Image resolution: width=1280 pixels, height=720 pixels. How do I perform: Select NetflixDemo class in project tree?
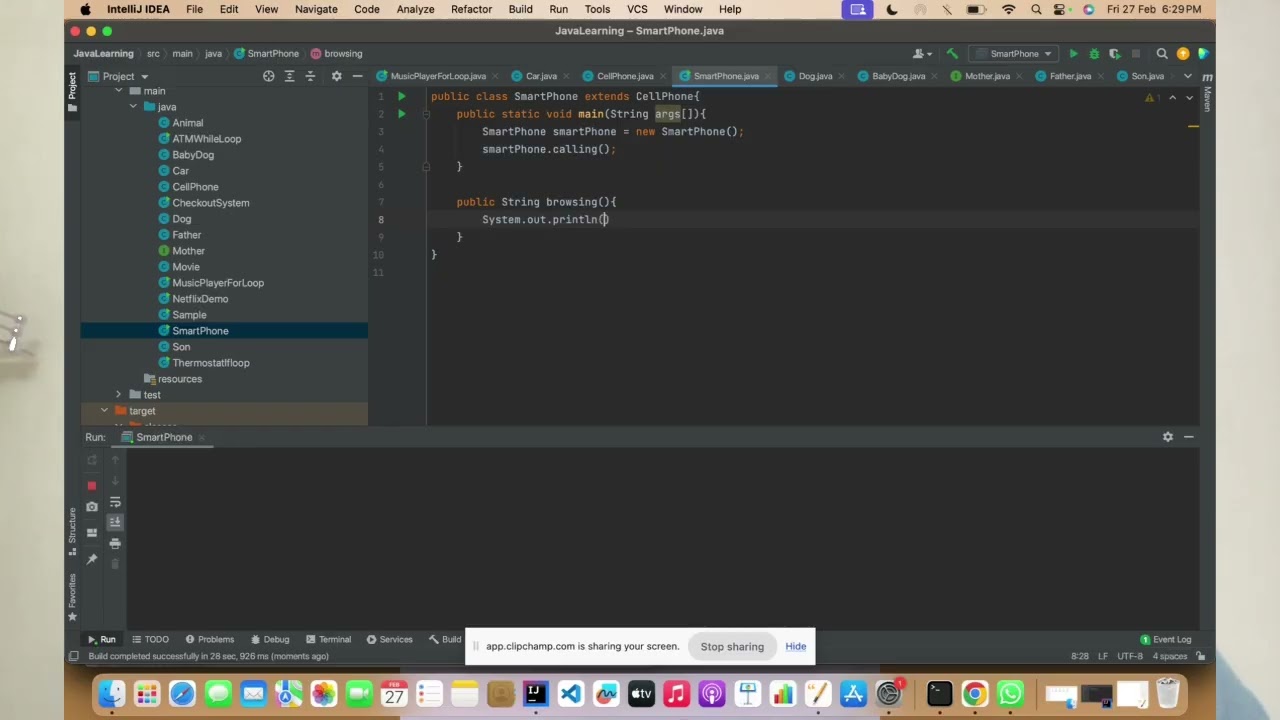point(200,299)
